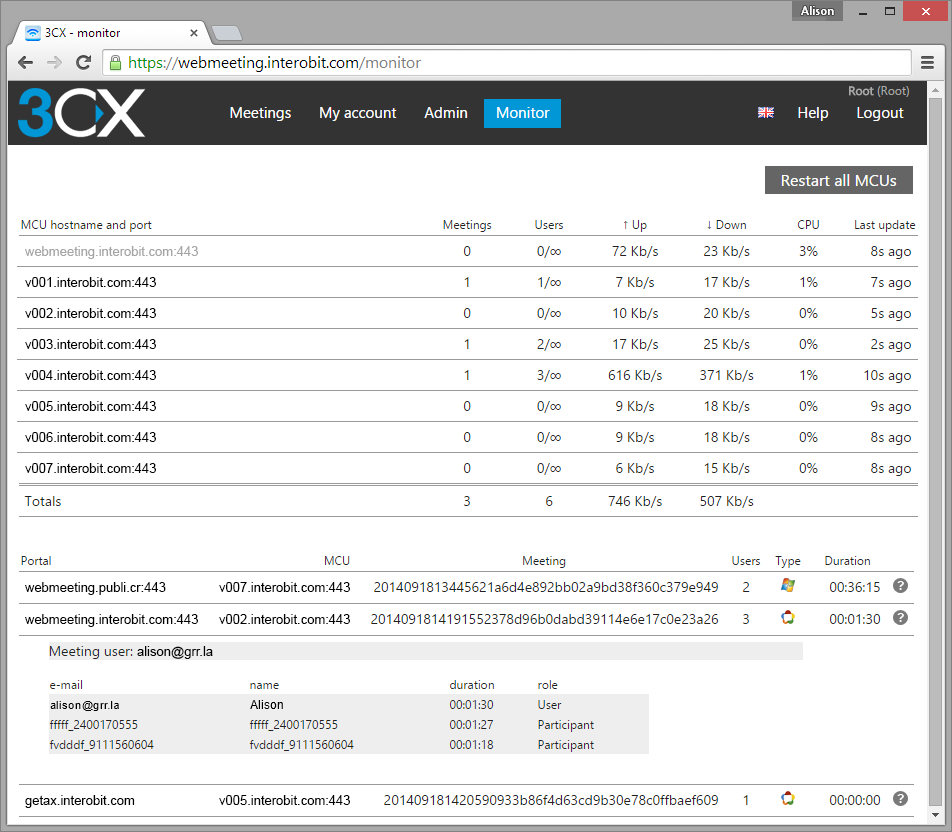Click the getax.interobit.com portal entry
The image size is (952, 832).
coord(80,800)
